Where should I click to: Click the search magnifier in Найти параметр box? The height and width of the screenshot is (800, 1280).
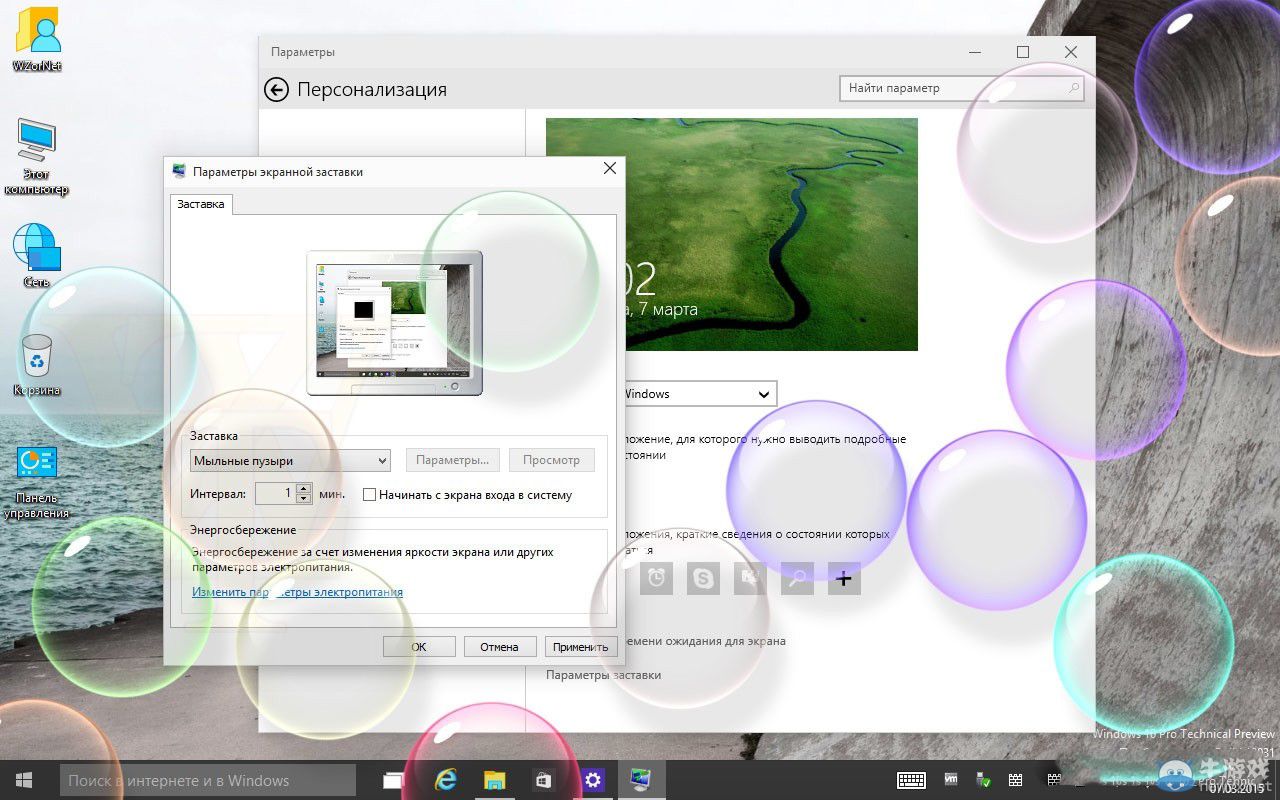(1074, 88)
